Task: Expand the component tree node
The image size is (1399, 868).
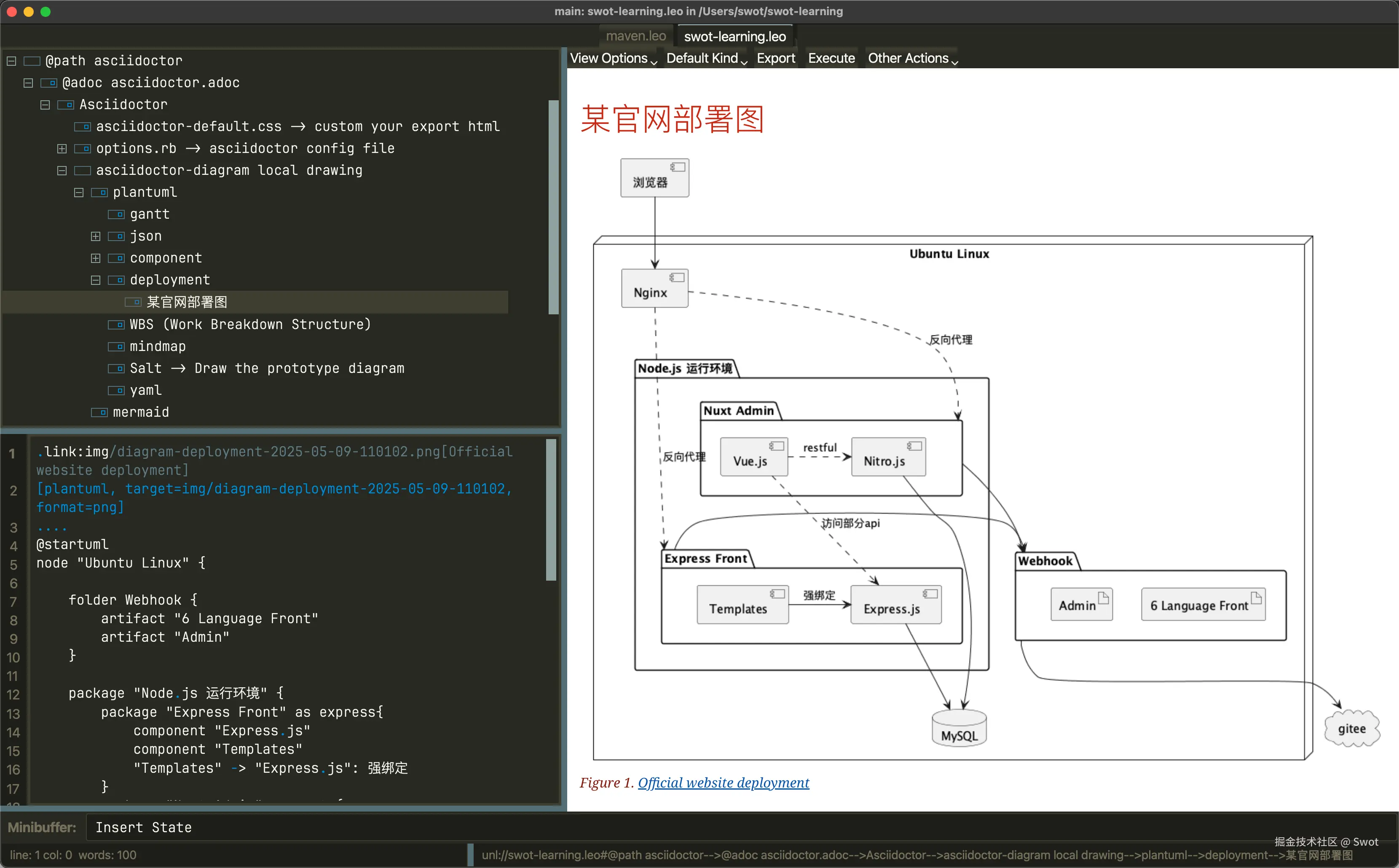Action: point(95,258)
